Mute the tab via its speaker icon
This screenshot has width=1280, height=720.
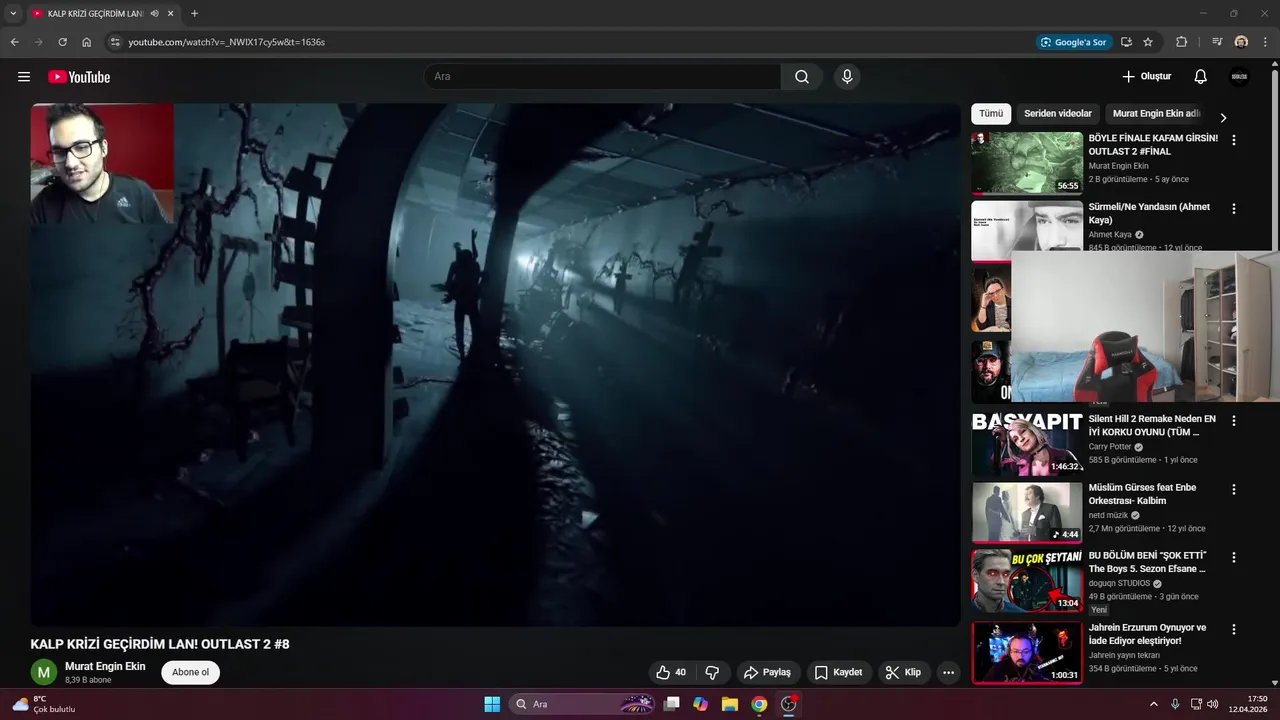155,14
